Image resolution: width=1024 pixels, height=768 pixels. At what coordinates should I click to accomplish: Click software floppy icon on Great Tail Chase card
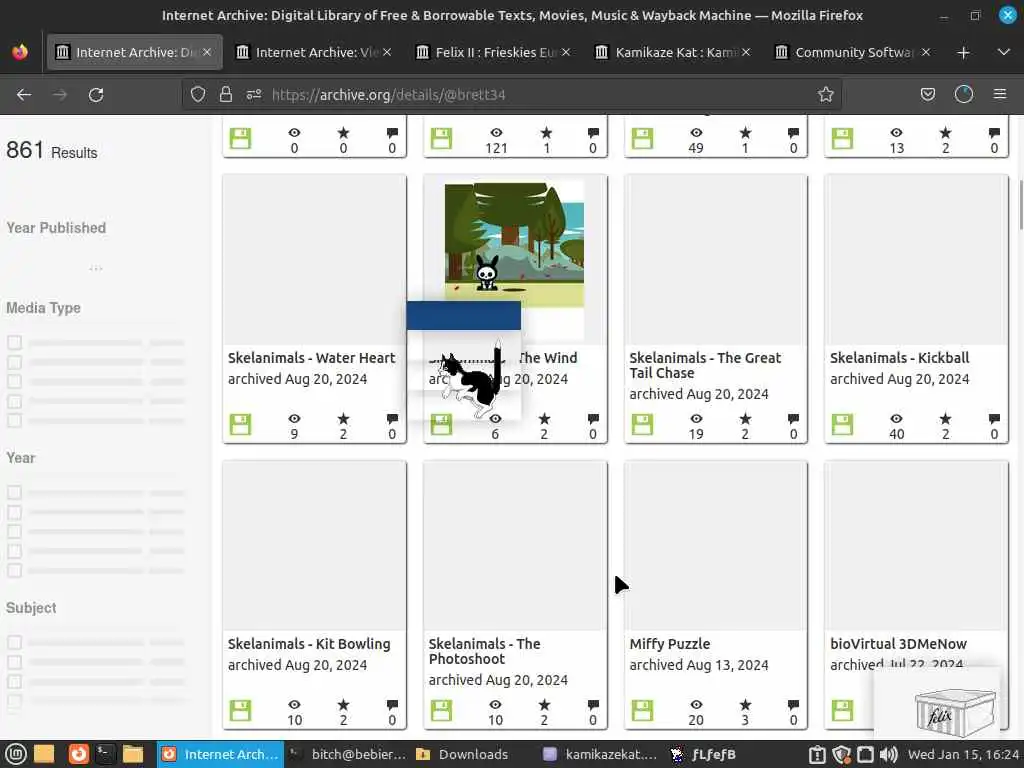642,424
